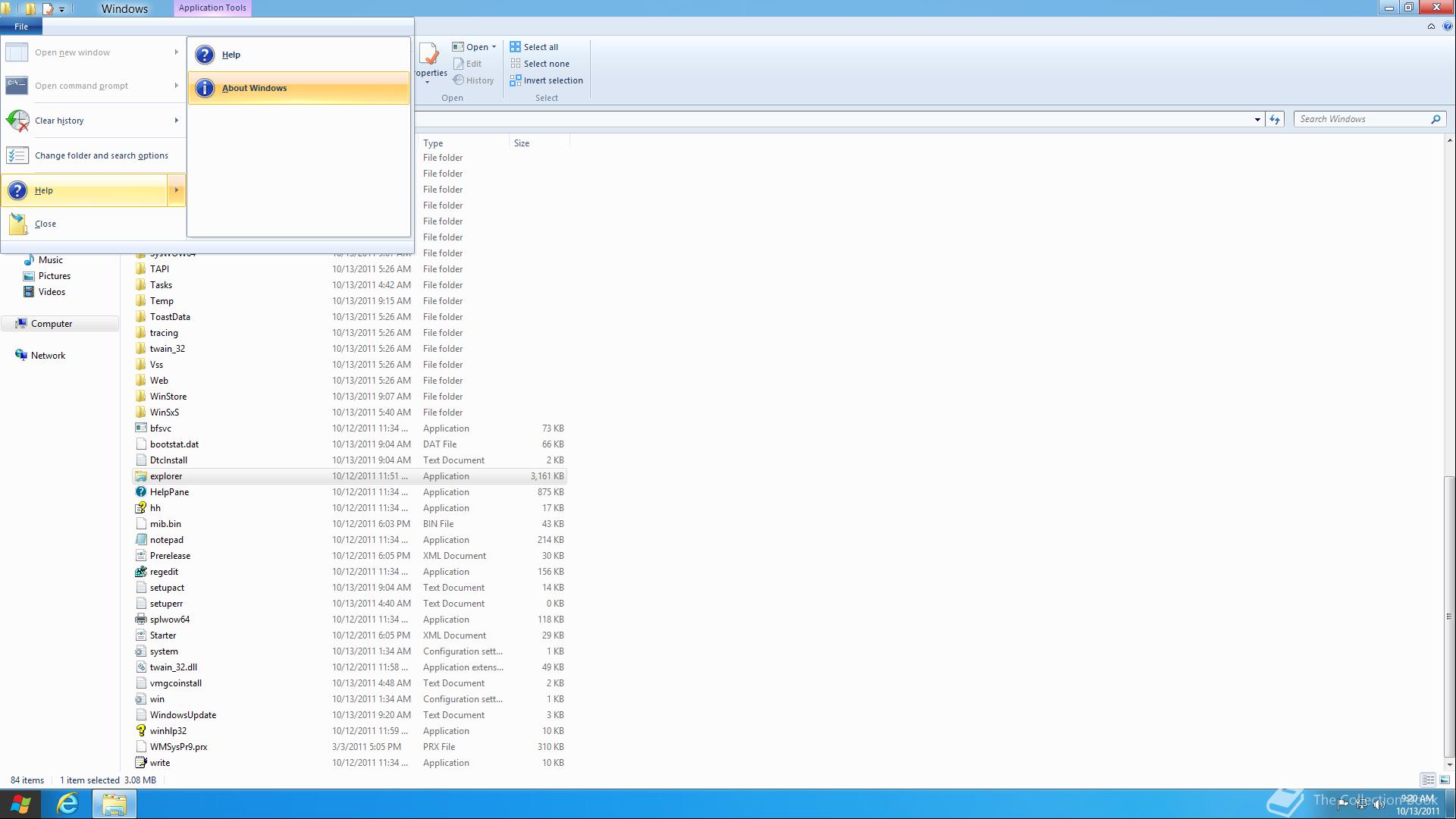Open the dropdown arrow beside Open
Screen dimensions: 1456x819
pyautogui.click(x=494, y=47)
